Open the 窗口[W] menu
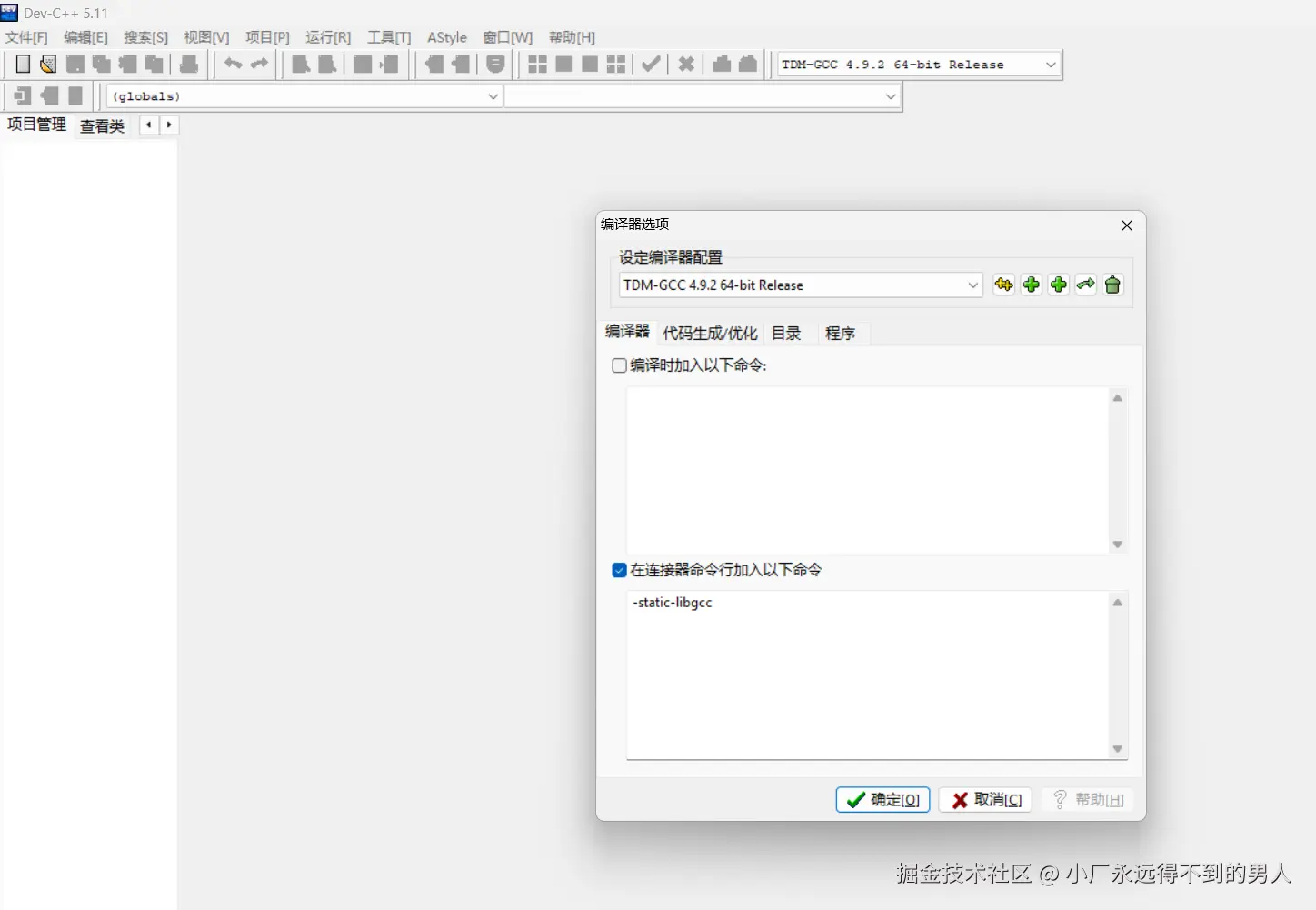Viewport: 1316px width, 910px height. [508, 37]
